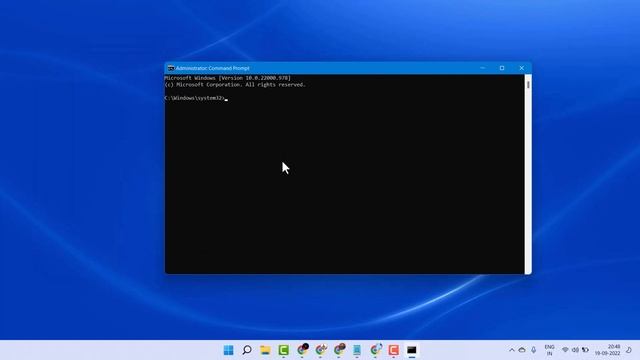Click the C:\Windows\system32> prompt line
The image size is (640, 360).
196,98
